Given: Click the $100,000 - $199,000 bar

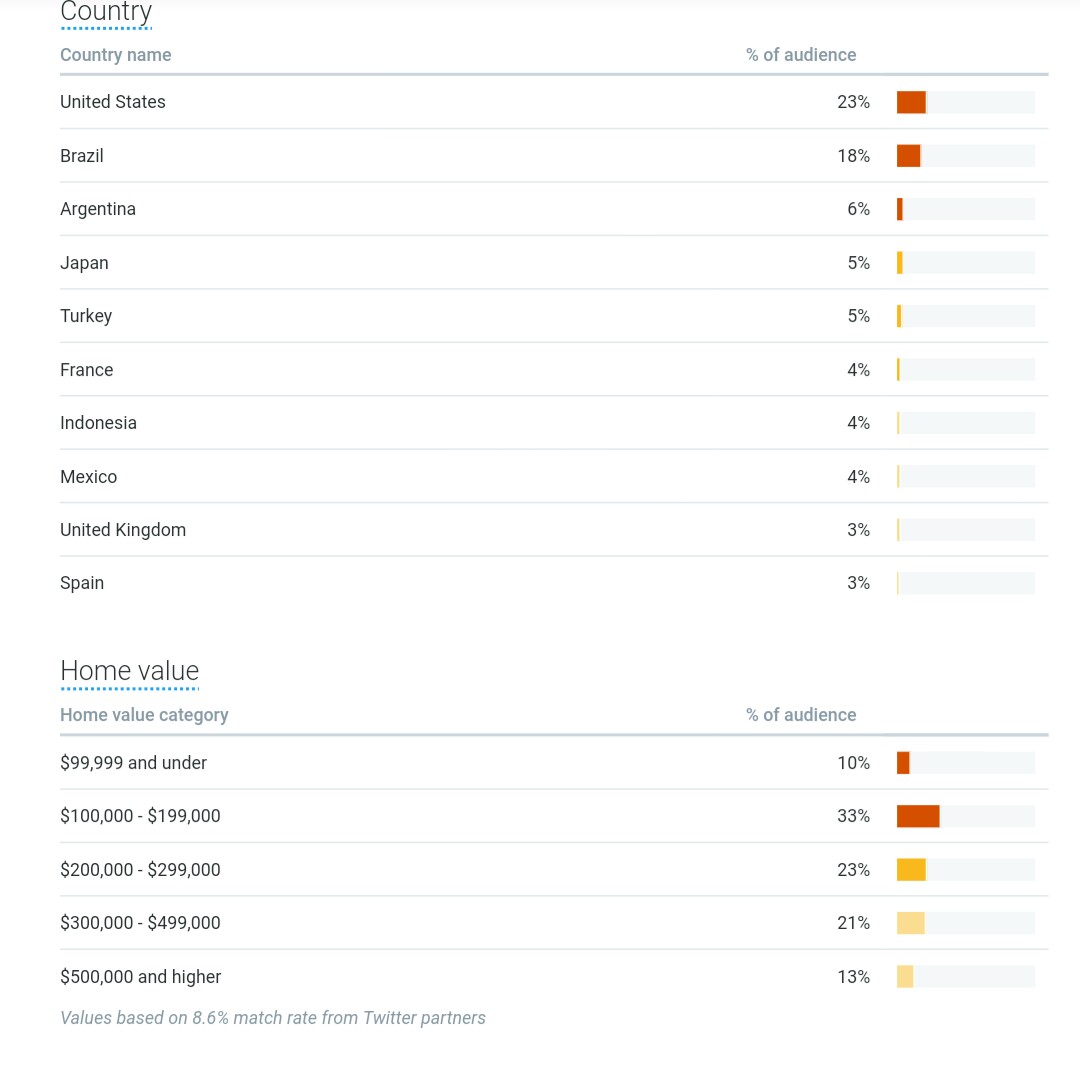Looking at the screenshot, I should (965, 816).
